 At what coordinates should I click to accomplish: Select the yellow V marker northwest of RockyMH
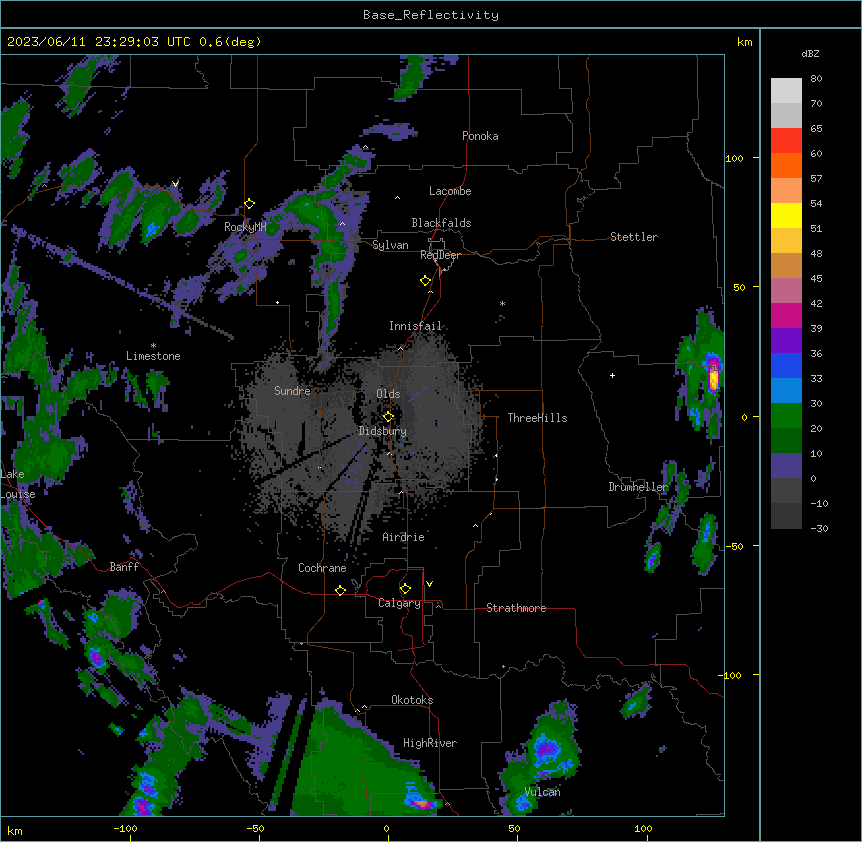(175, 184)
